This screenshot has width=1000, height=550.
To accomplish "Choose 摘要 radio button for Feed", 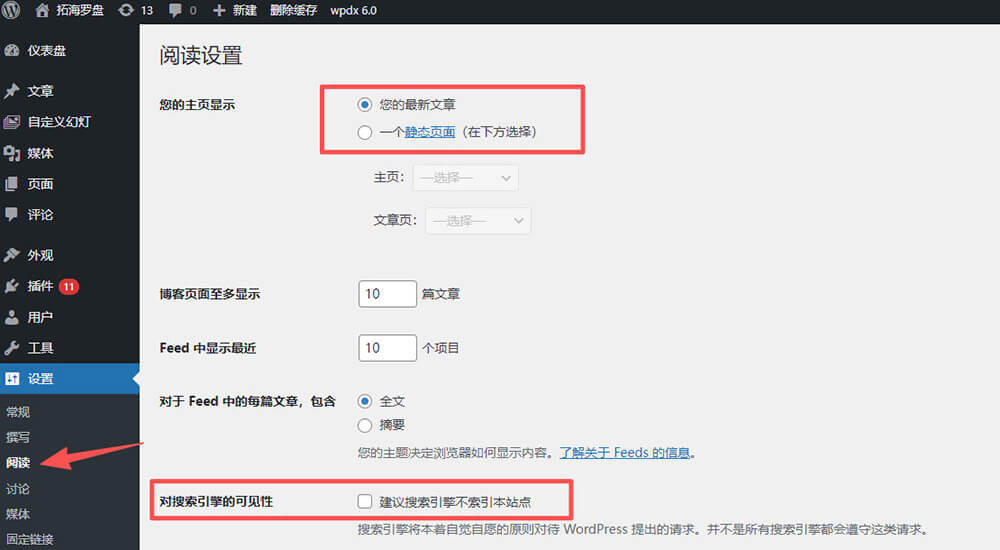I will click(365, 425).
